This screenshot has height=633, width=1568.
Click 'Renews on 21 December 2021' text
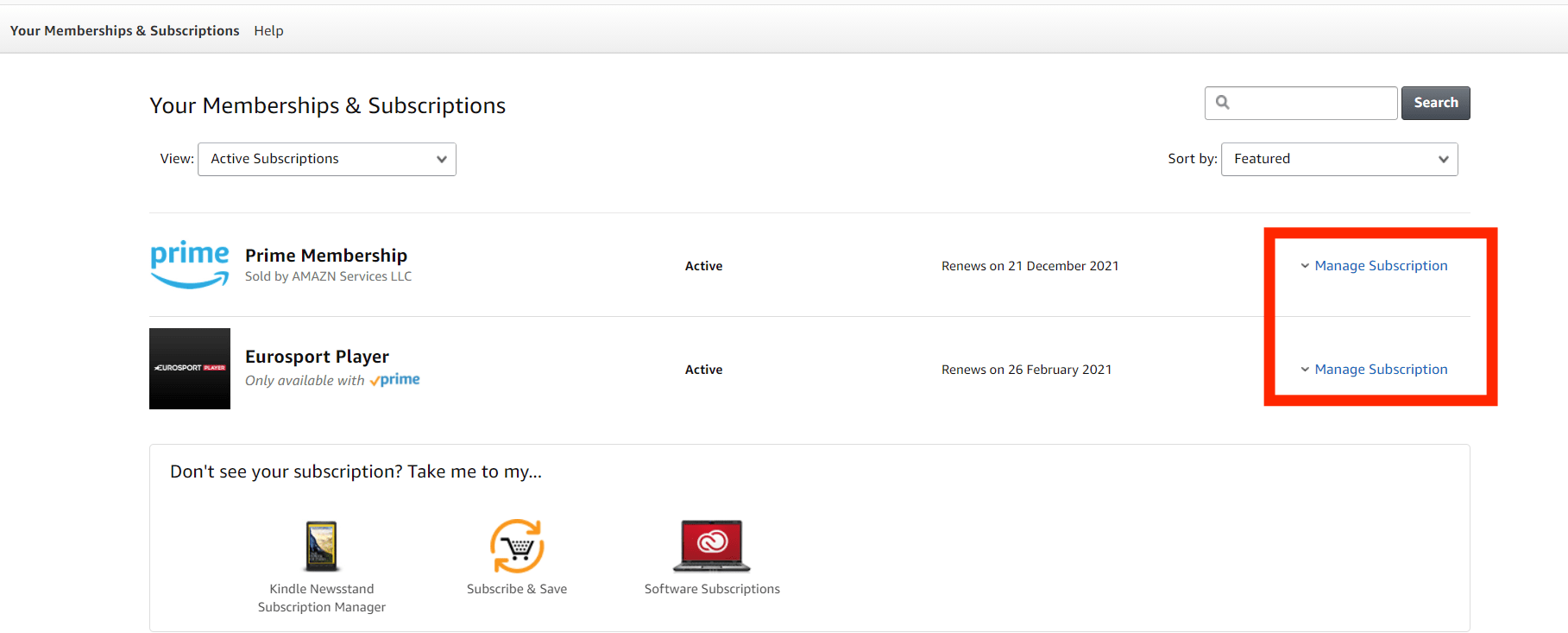click(x=1030, y=266)
